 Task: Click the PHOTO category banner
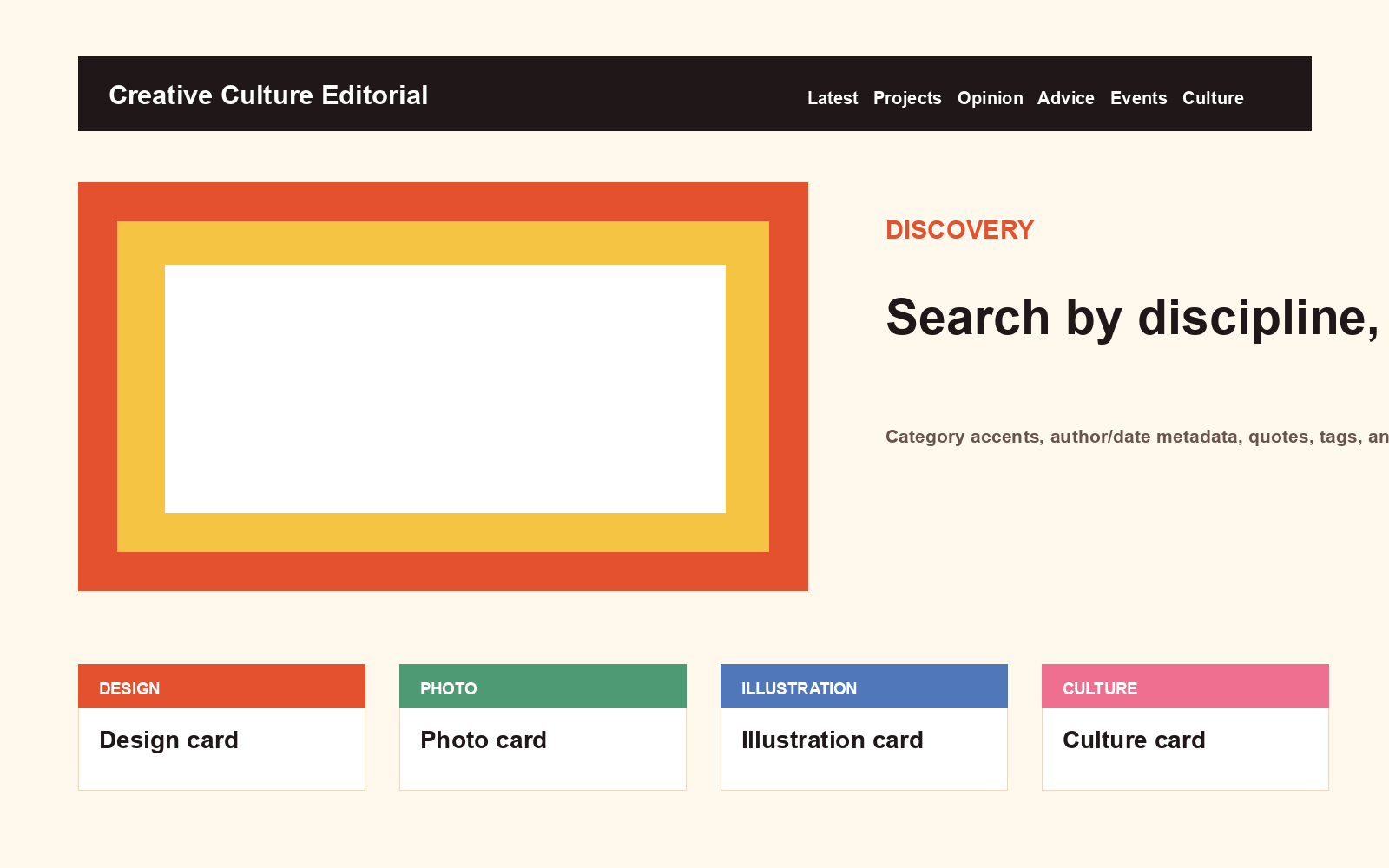pyautogui.click(x=543, y=687)
